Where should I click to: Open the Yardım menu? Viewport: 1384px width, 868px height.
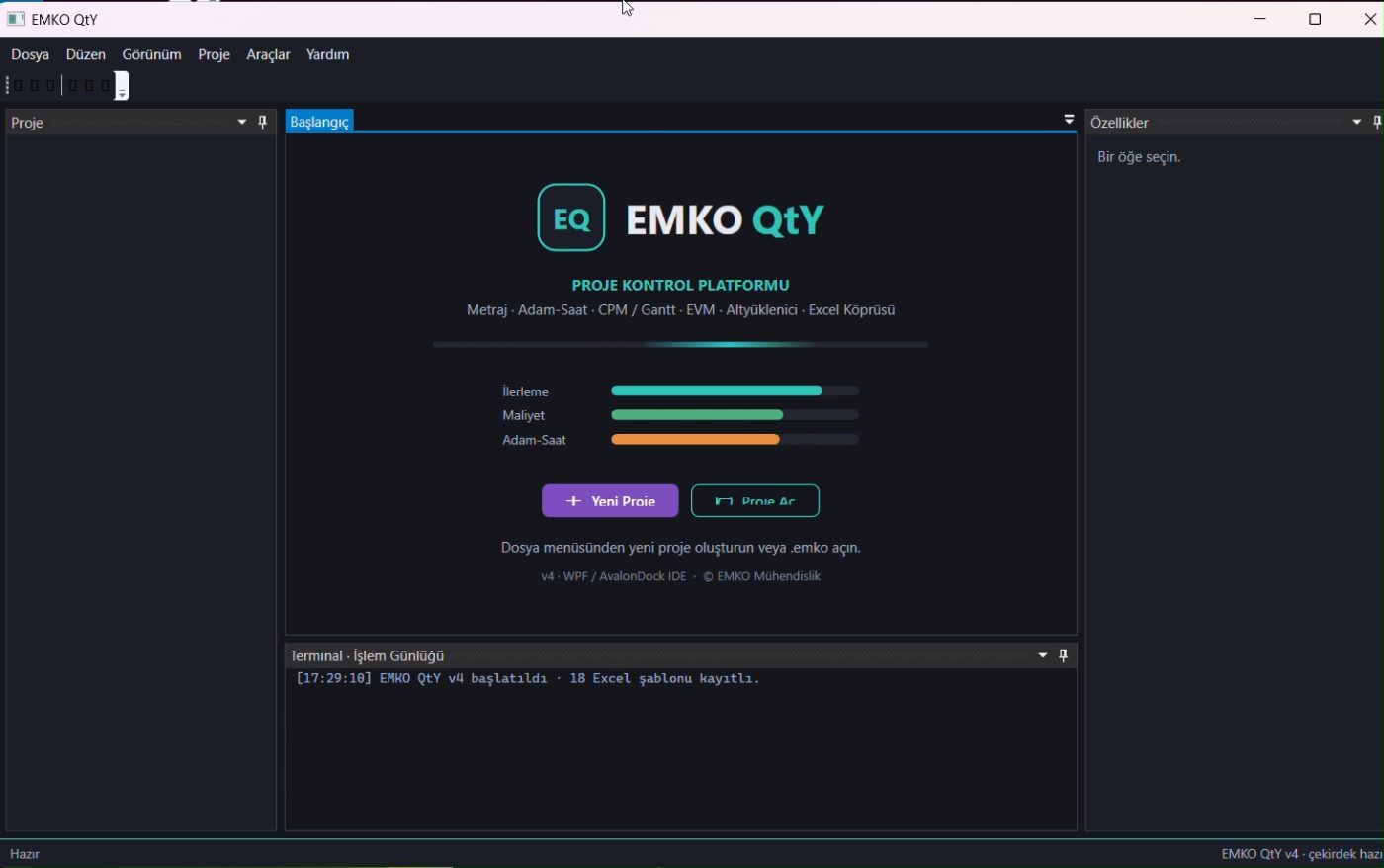click(327, 54)
